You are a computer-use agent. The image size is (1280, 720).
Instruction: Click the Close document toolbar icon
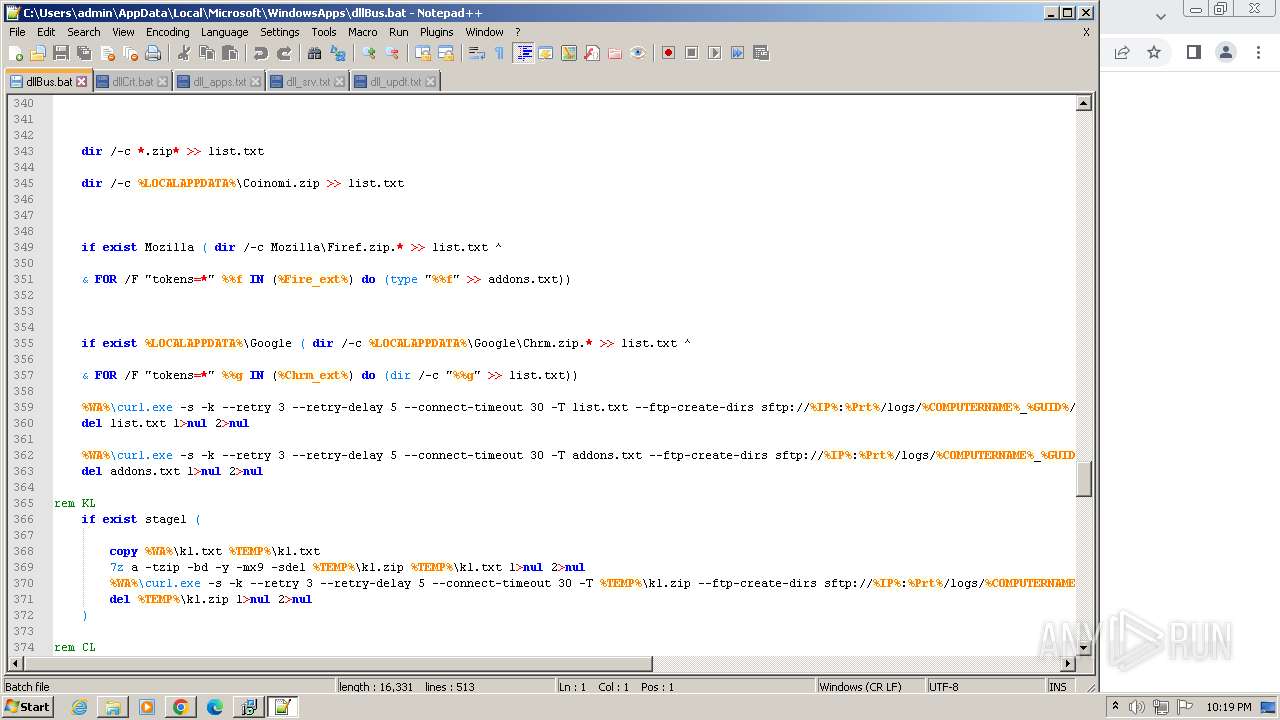tap(107, 53)
